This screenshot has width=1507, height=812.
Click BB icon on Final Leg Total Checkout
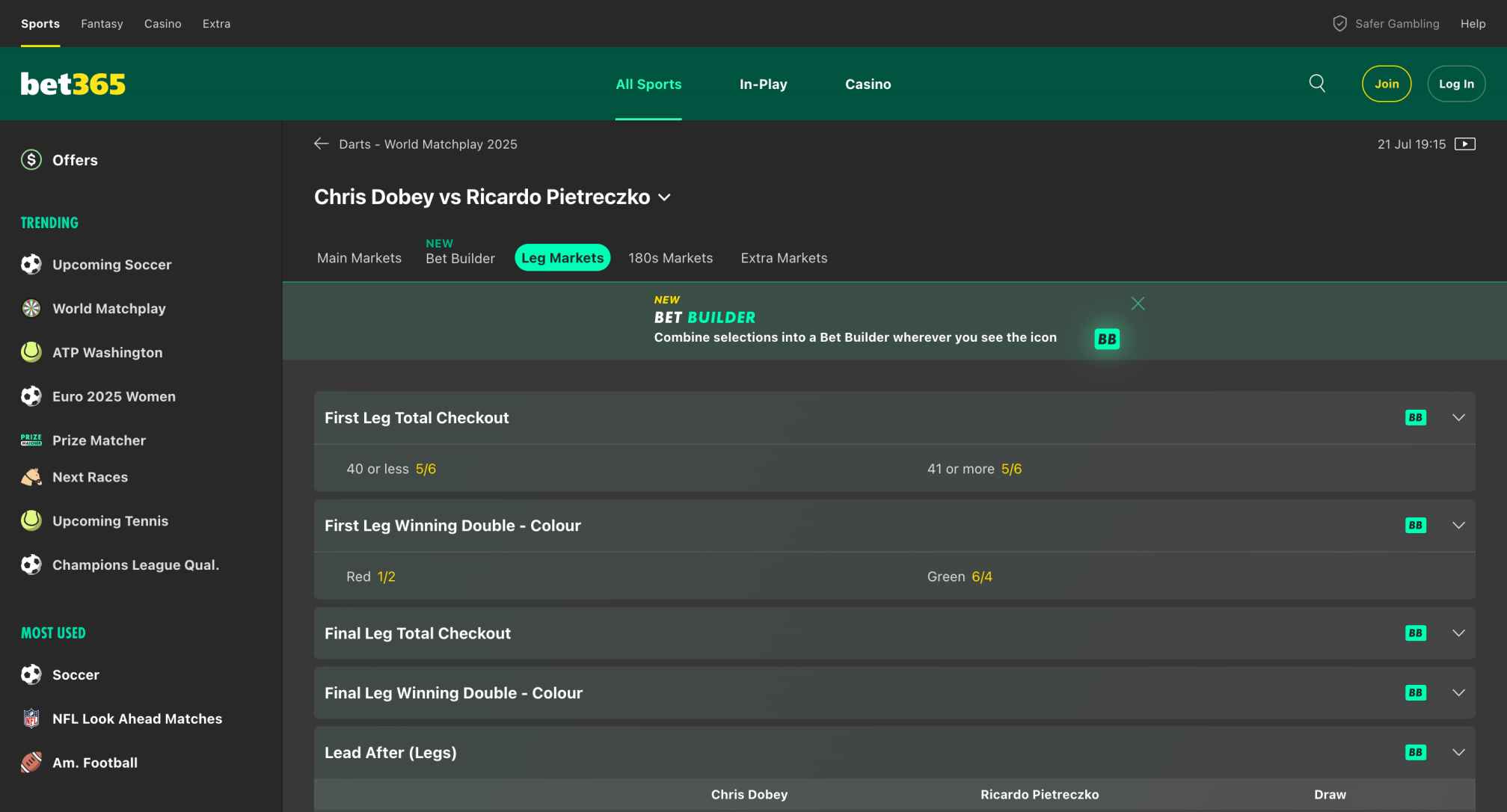click(1415, 633)
